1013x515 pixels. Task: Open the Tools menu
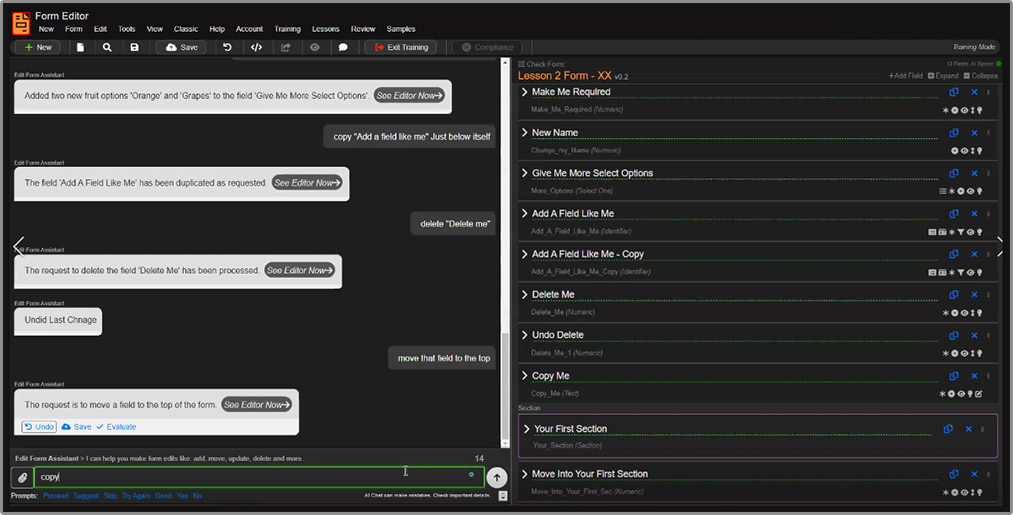click(x=127, y=29)
